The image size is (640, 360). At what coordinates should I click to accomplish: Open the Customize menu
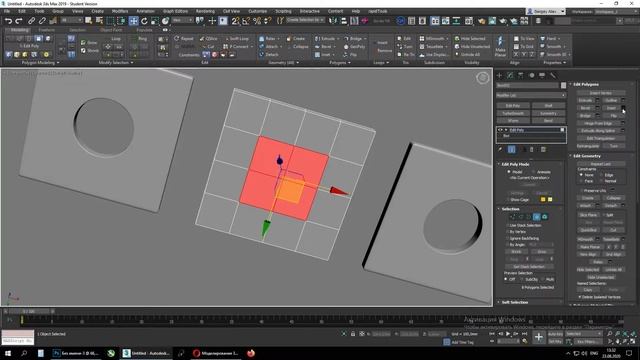tap(258, 11)
